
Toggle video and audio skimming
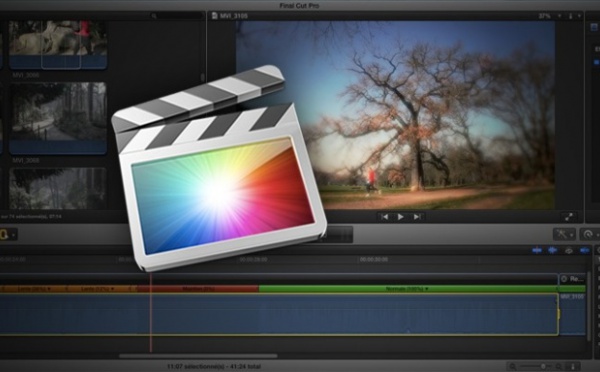[x=537, y=250]
